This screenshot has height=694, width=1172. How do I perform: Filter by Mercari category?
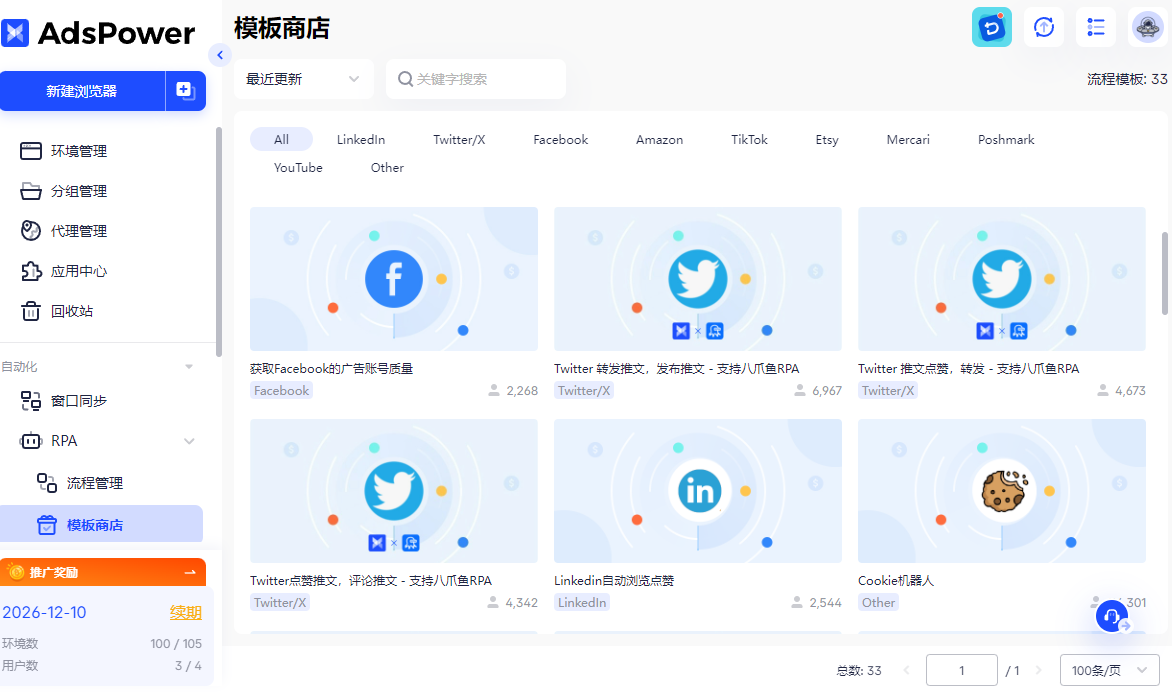click(x=908, y=140)
